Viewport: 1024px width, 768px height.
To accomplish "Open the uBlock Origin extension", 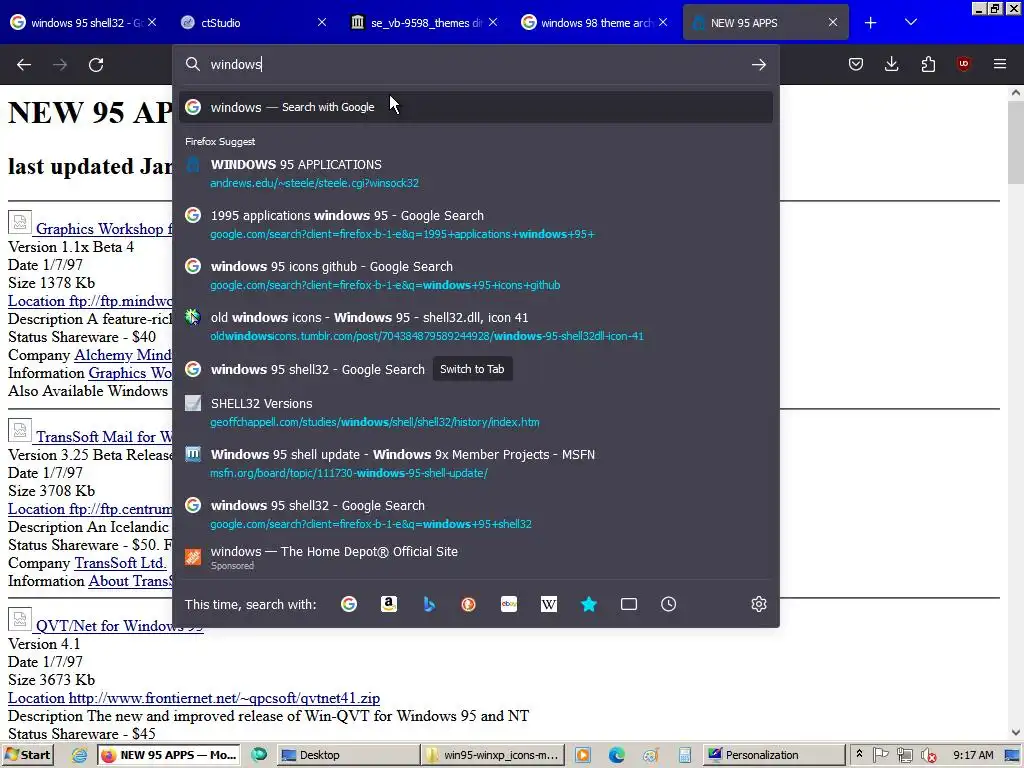I will [963, 64].
